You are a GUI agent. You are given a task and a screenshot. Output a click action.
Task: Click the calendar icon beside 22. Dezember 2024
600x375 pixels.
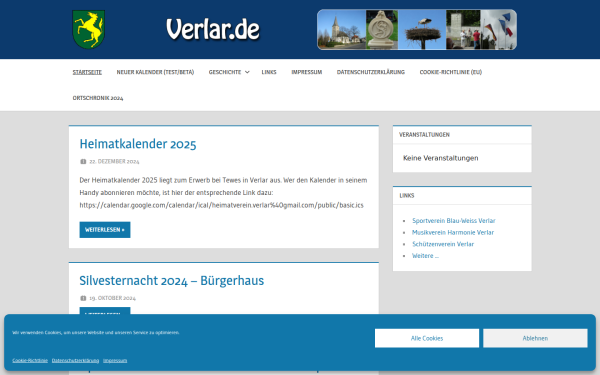(x=83, y=161)
